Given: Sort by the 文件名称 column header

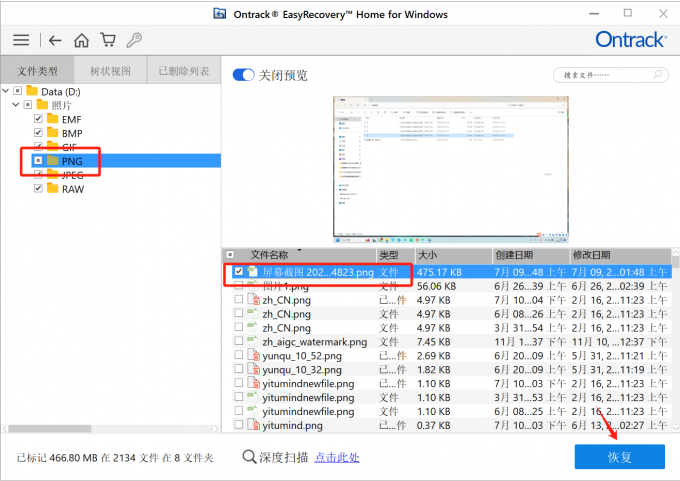Looking at the screenshot, I should point(269,255).
